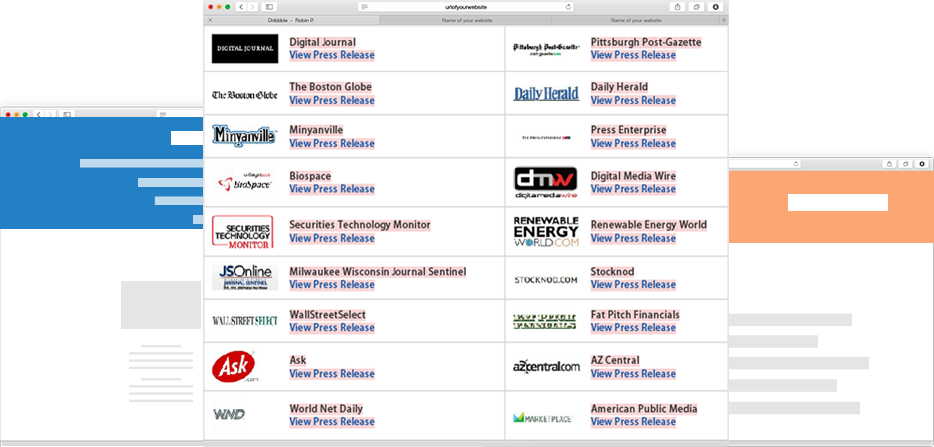This screenshot has height=447, width=934.
Task: Click the WND logo image
Action: (229, 414)
